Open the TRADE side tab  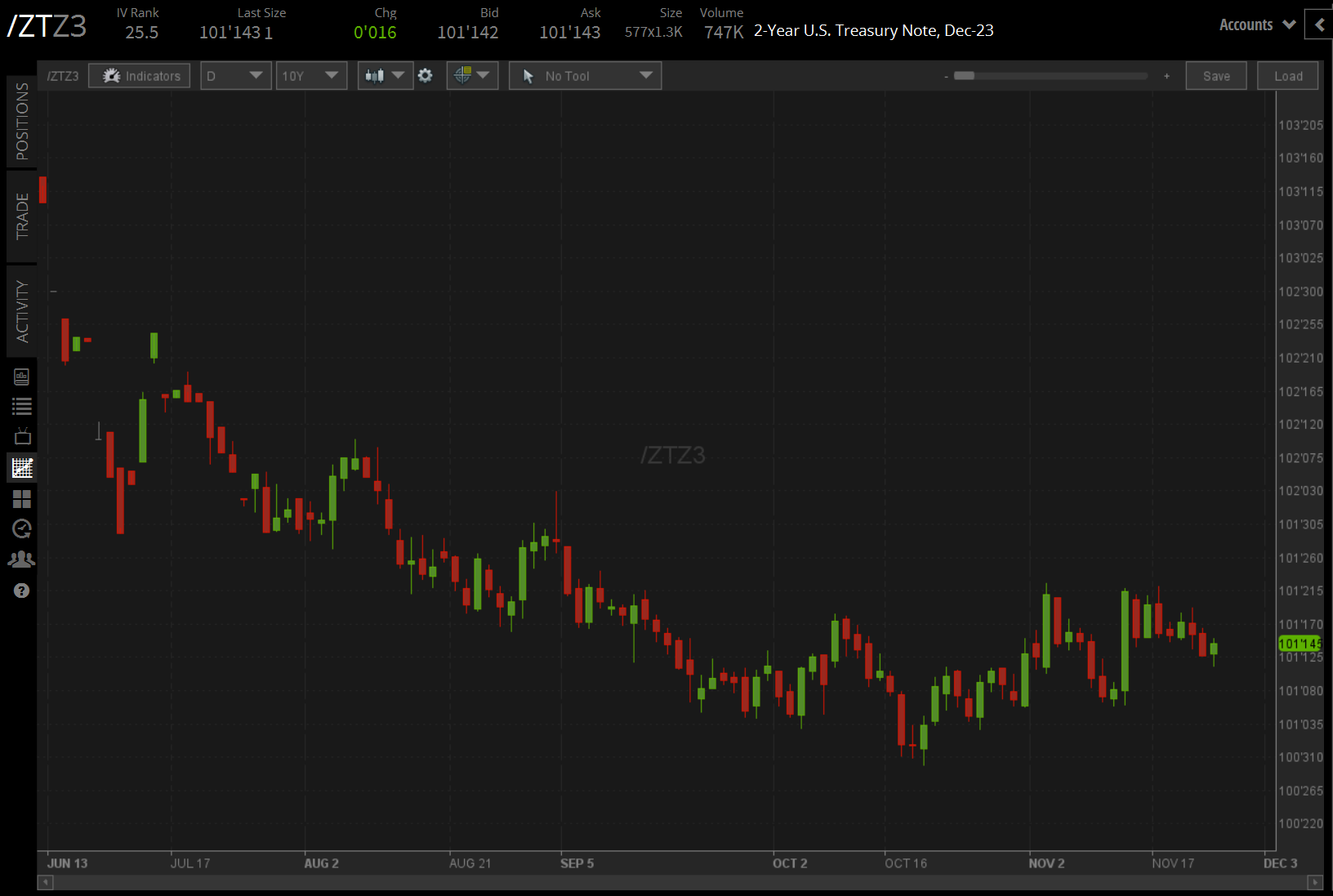point(22,216)
